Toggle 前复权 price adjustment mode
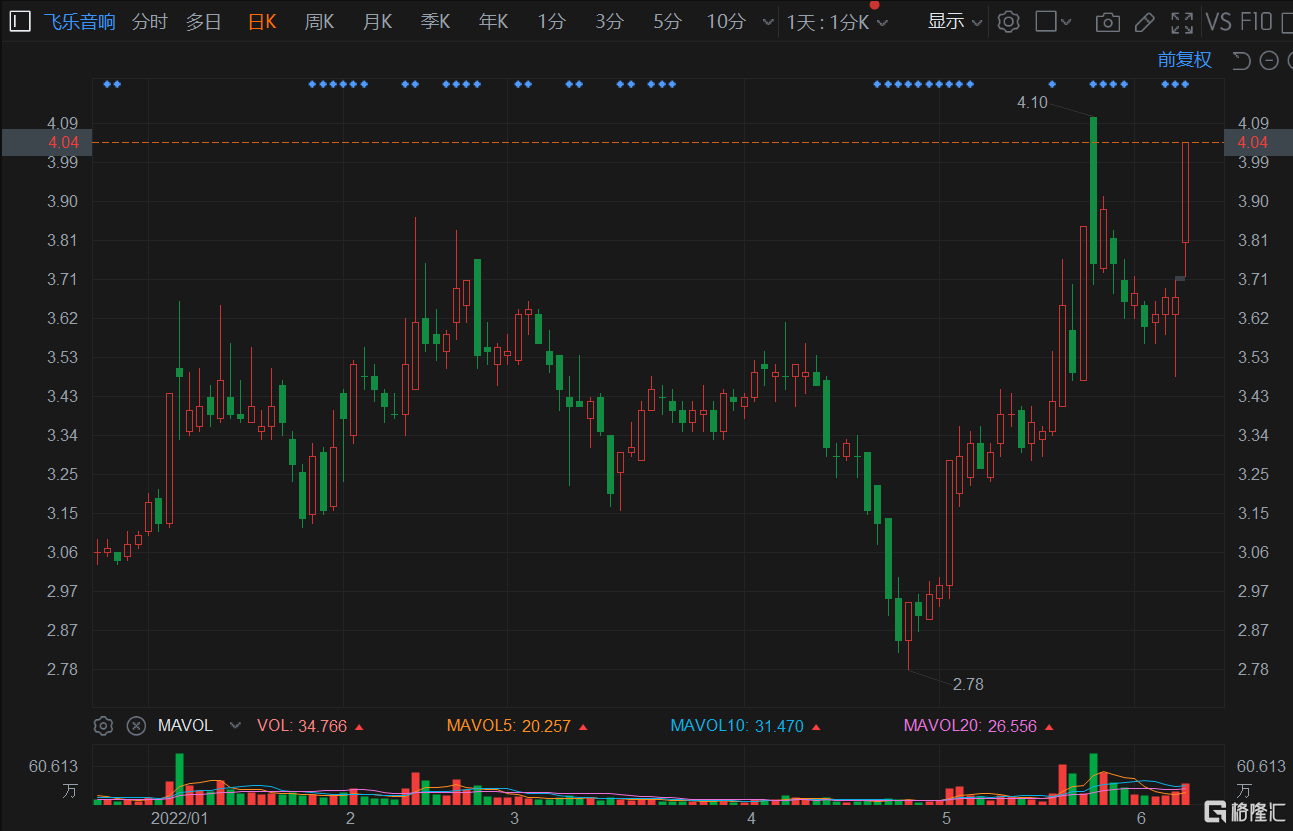Image resolution: width=1293 pixels, height=831 pixels. click(1184, 60)
